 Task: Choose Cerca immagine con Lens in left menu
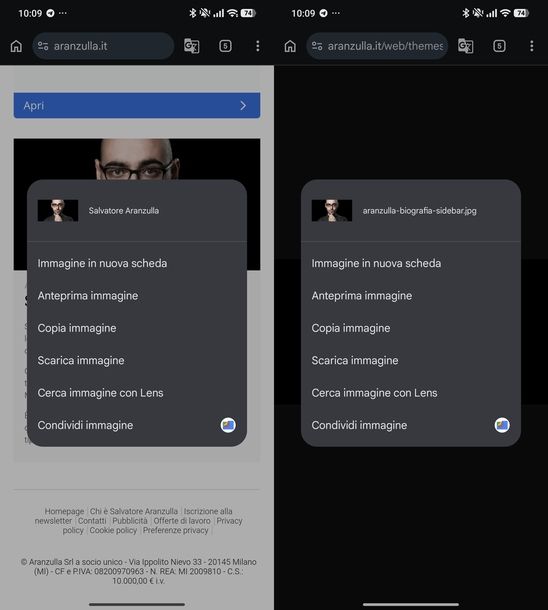point(137,393)
